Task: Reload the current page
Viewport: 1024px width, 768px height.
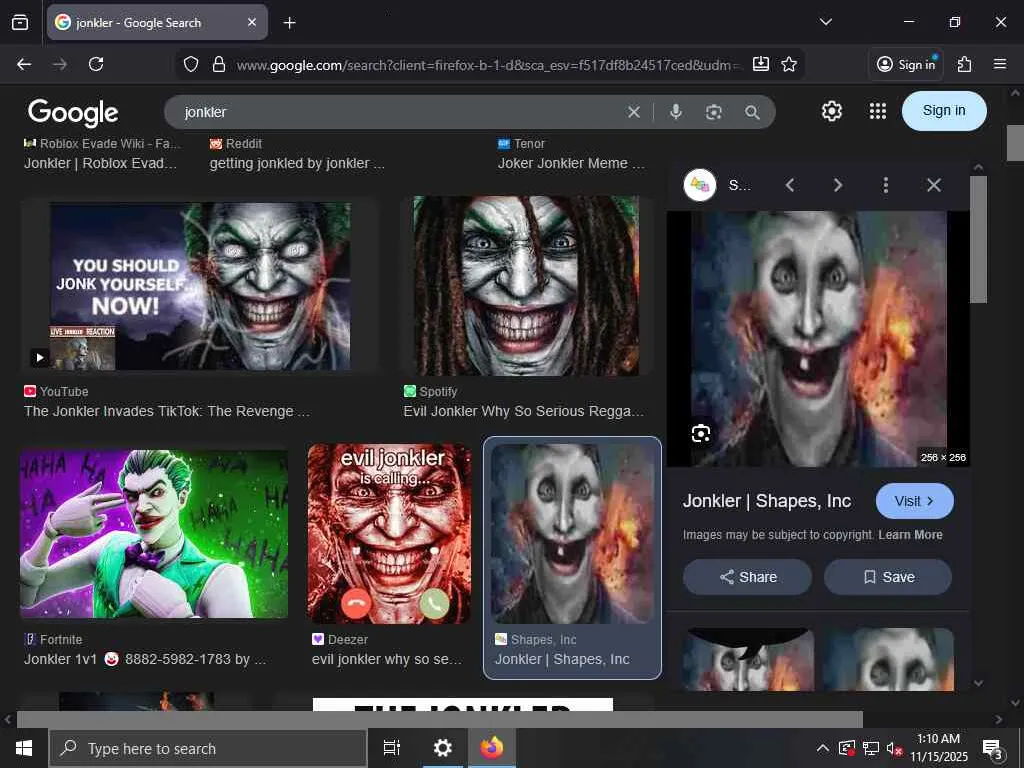Action: pyautogui.click(x=96, y=64)
